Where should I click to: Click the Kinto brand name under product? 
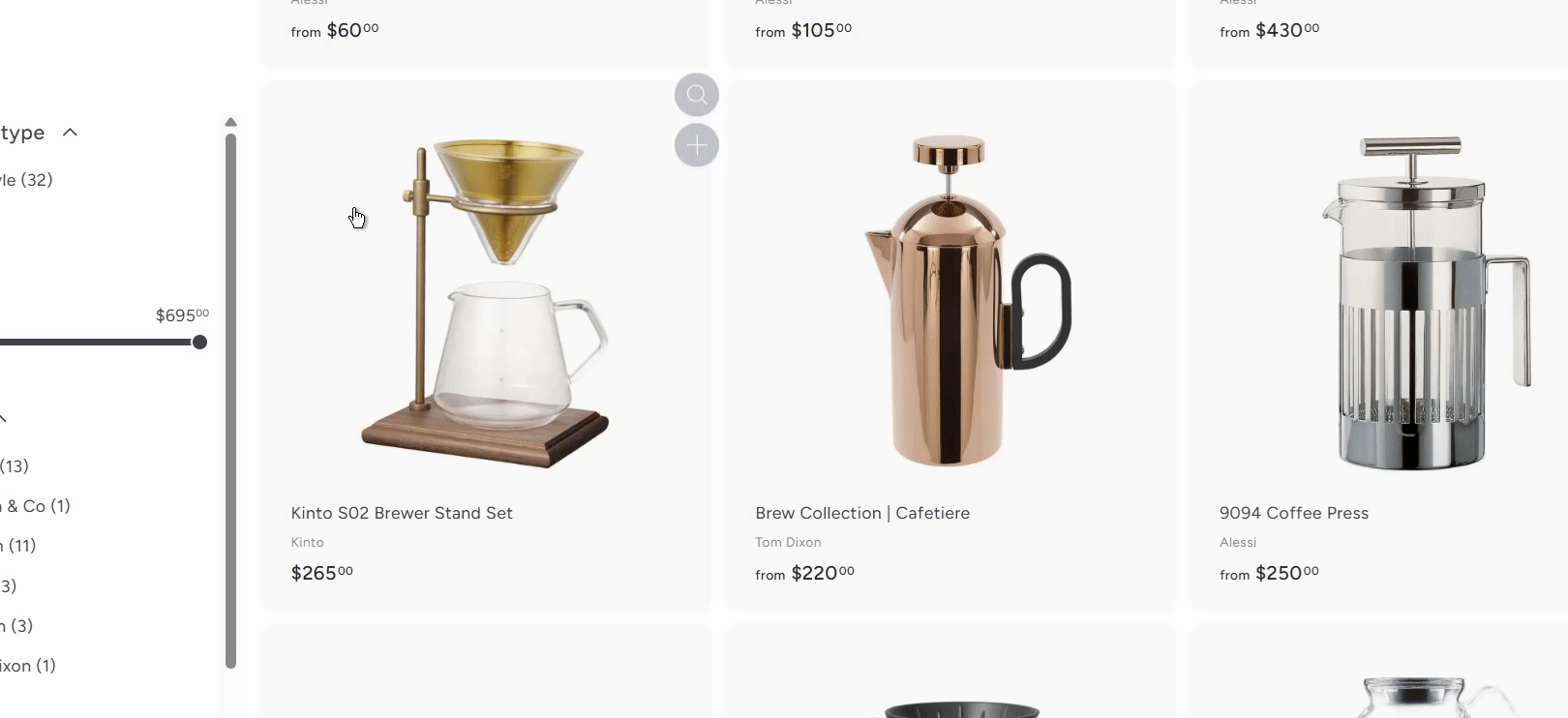pyautogui.click(x=307, y=543)
